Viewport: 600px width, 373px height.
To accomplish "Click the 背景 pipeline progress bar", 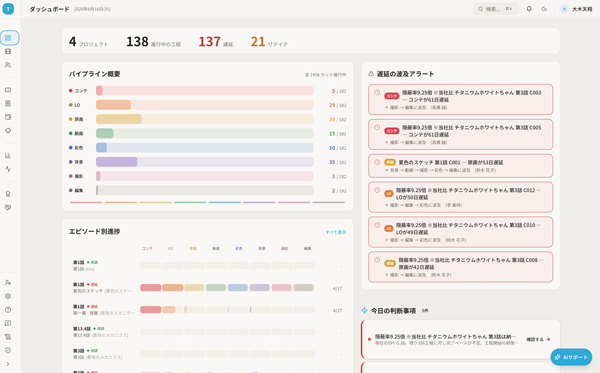I will click(x=205, y=162).
